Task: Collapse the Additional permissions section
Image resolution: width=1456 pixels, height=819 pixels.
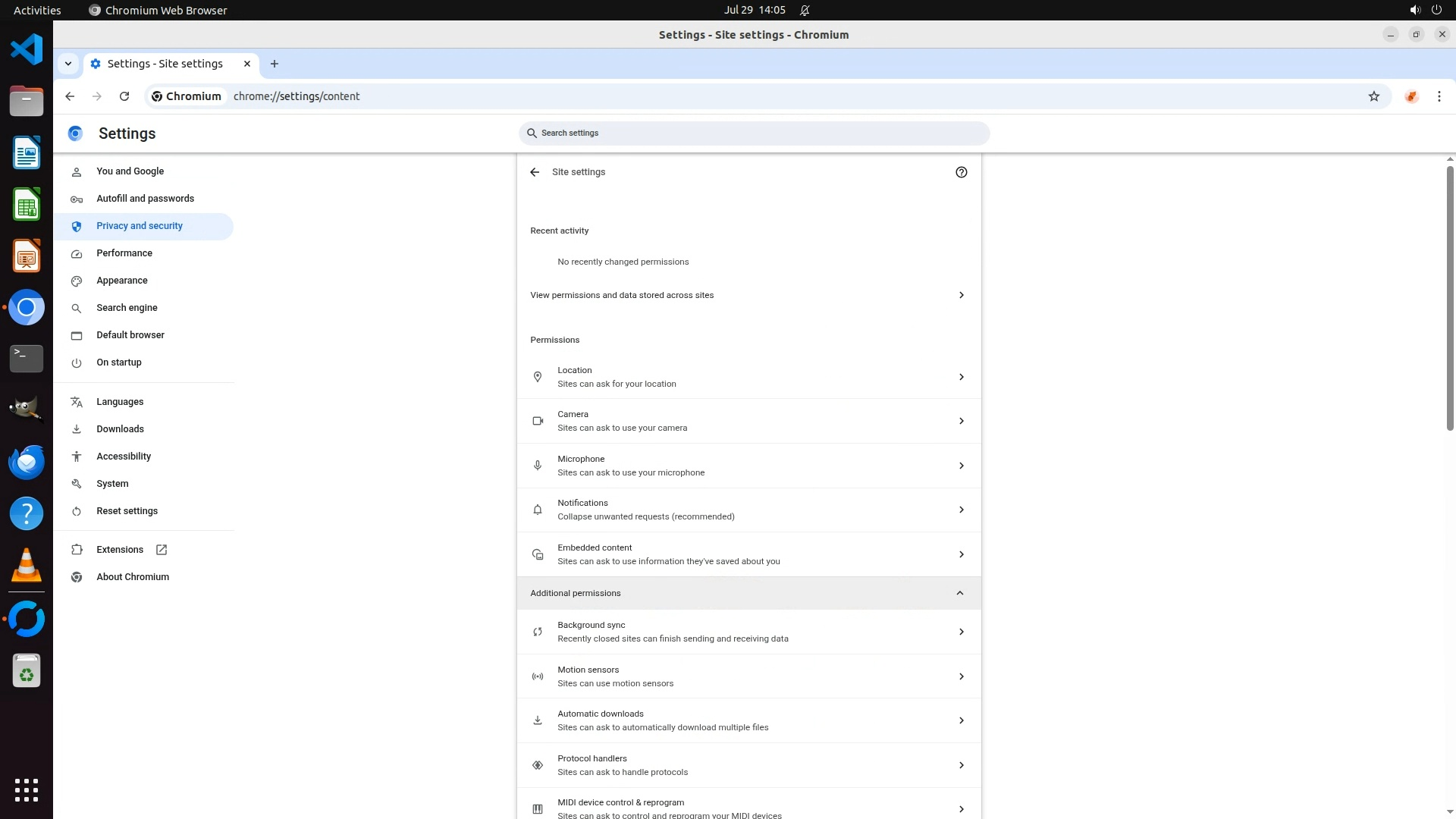Action: [959, 593]
